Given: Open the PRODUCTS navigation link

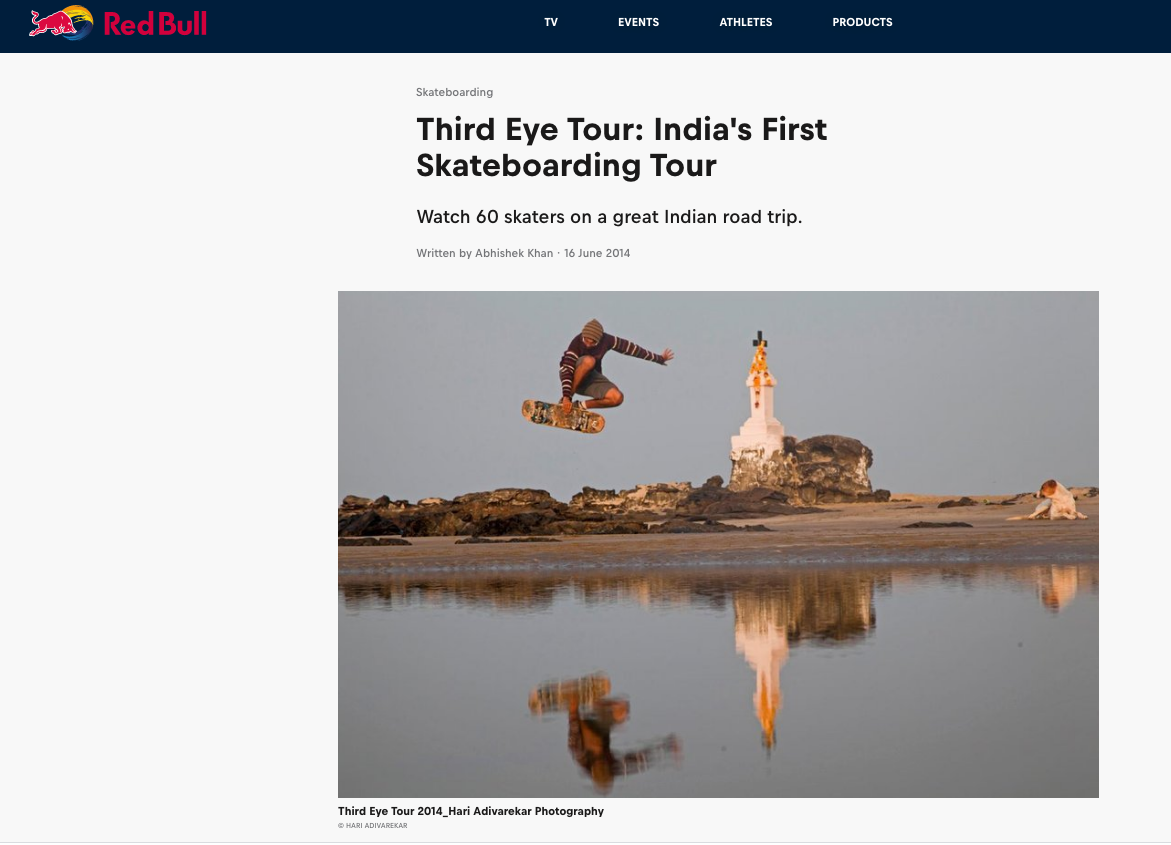Looking at the screenshot, I should click(863, 22).
